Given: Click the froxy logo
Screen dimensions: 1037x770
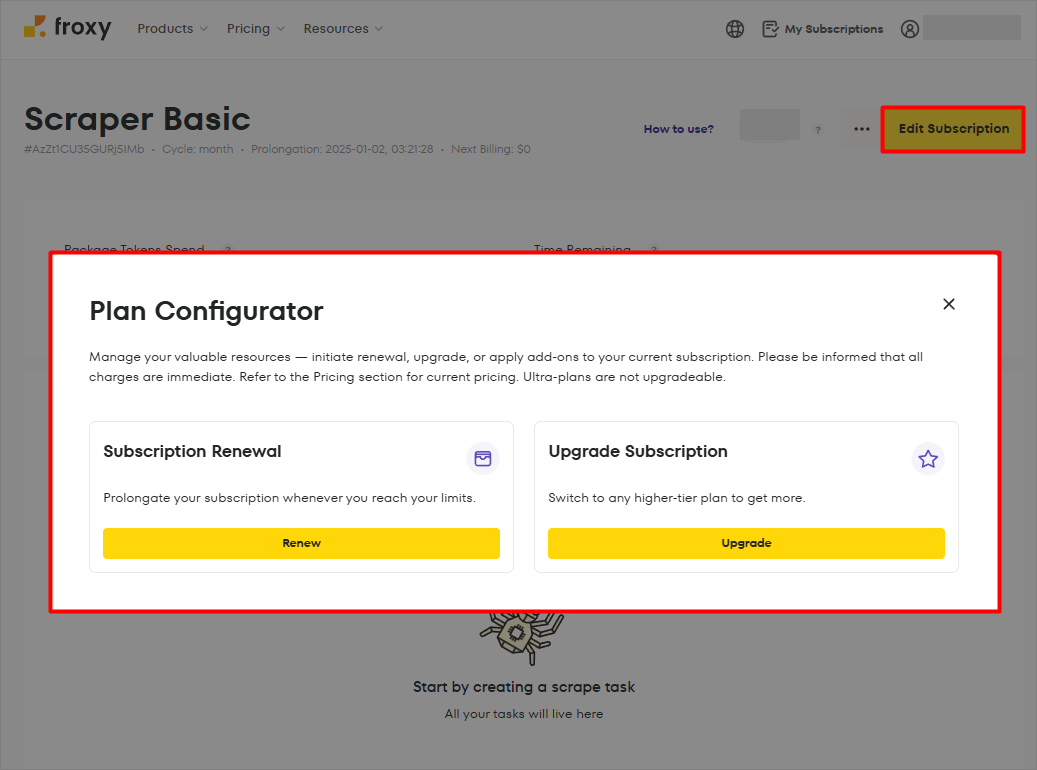Looking at the screenshot, I should point(67,28).
